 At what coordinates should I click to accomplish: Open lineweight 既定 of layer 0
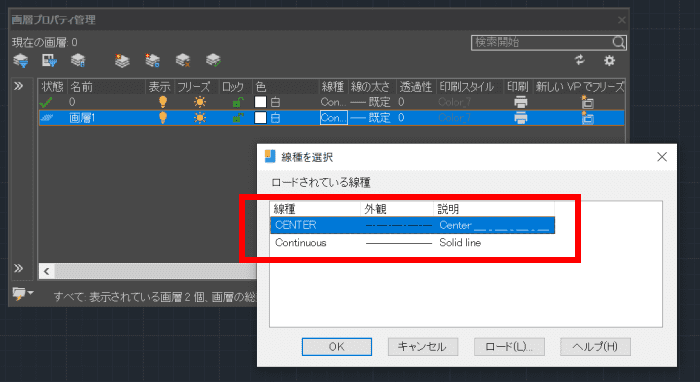[x=370, y=102]
